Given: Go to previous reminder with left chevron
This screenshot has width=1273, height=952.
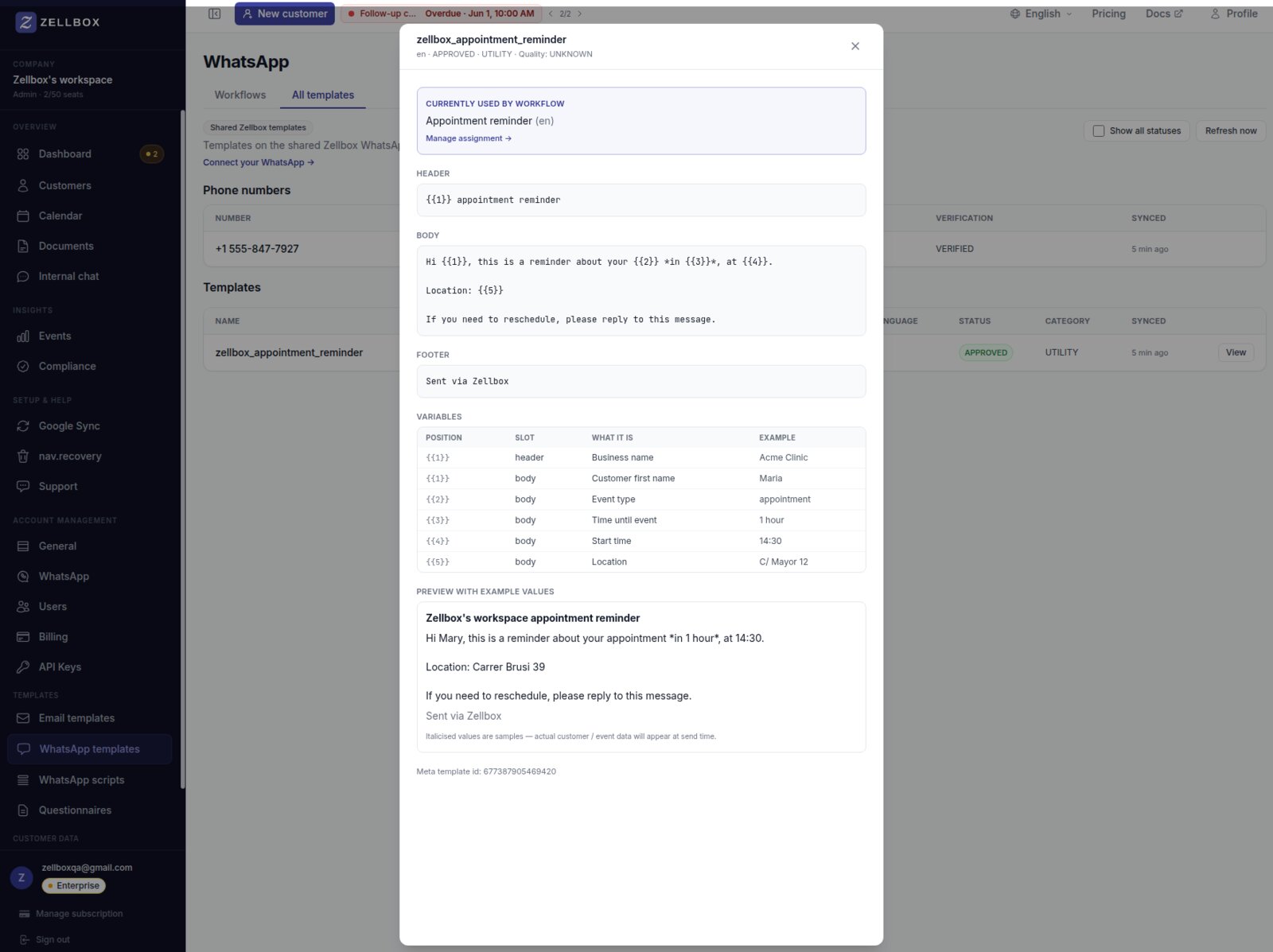Looking at the screenshot, I should coord(551,14).
